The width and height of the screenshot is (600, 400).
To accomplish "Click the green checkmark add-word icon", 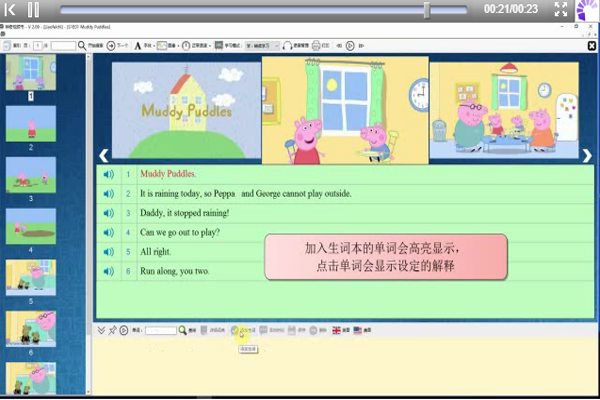I will point(235,330).
